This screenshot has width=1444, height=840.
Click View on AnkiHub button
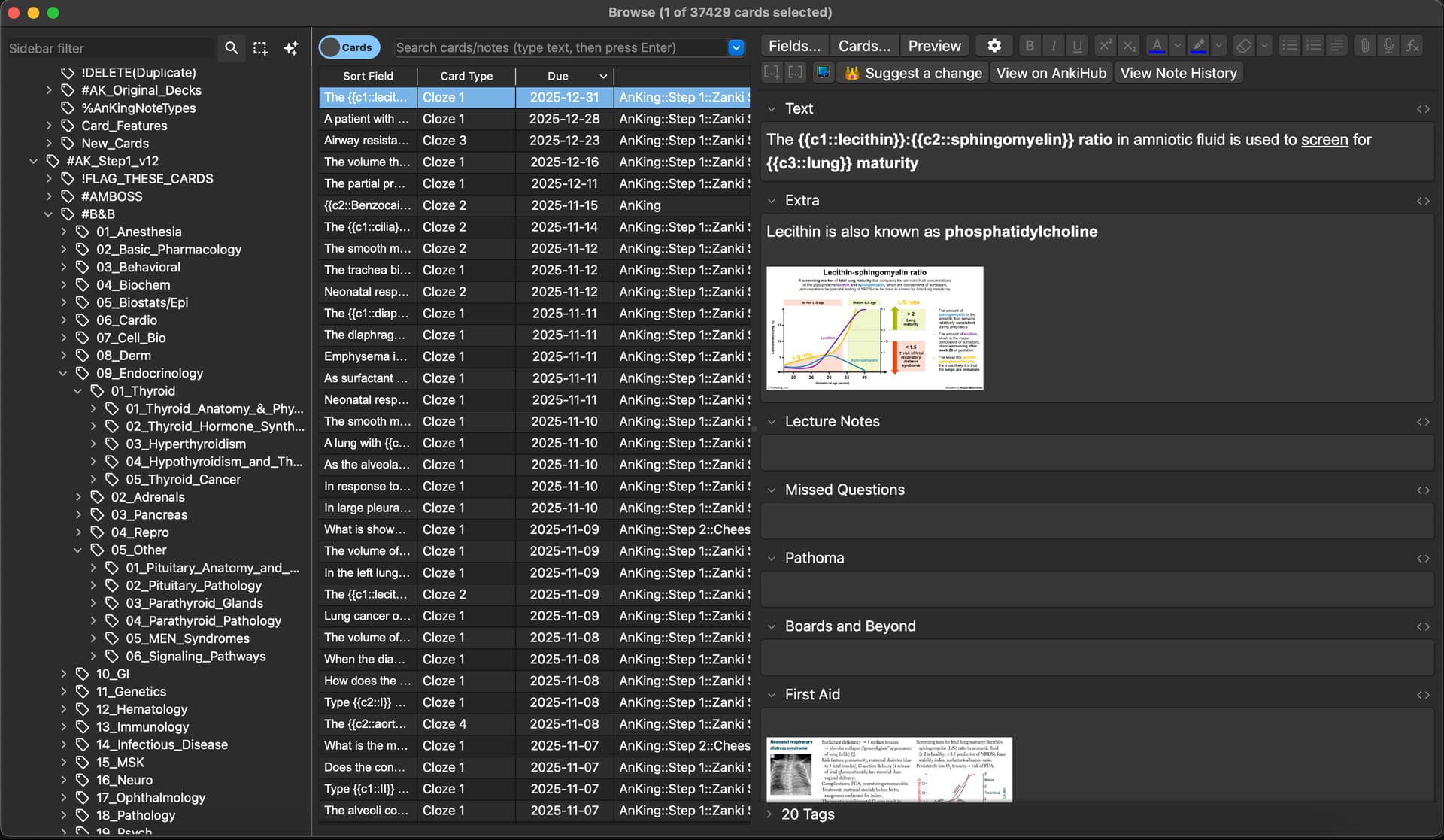[x=1051, y=73]
